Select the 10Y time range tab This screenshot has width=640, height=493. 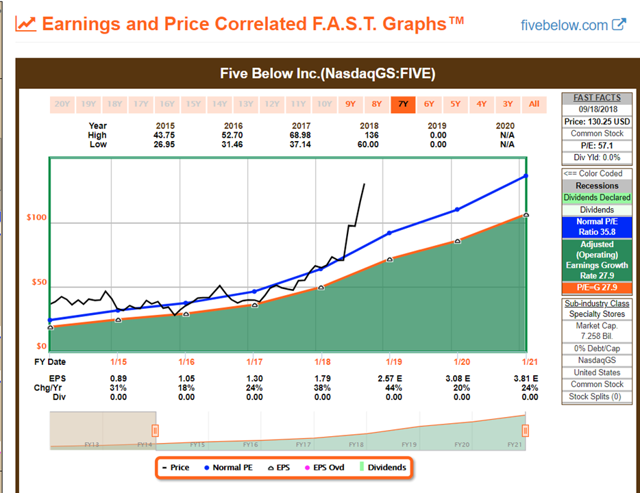pyautogui.click(x=324, y=104)
